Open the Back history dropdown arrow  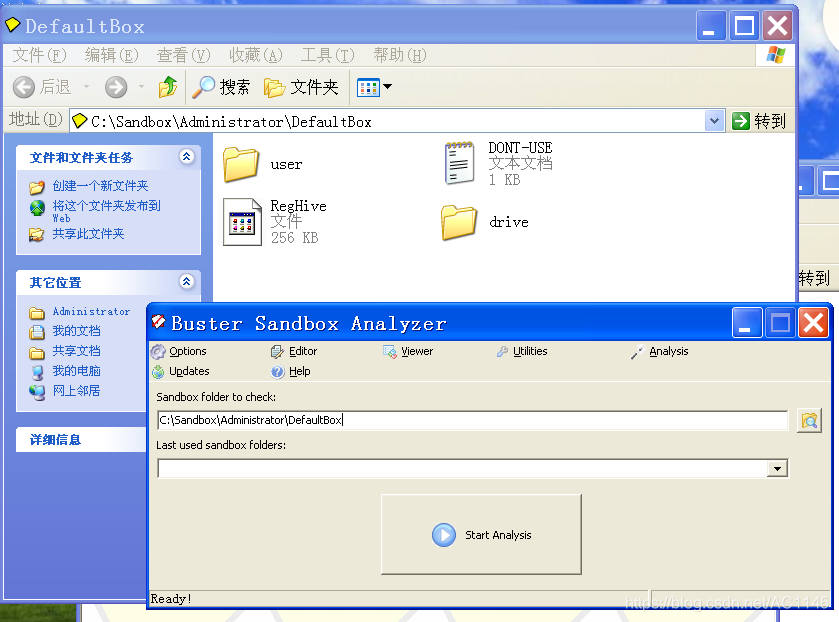(x=86, y=86)
